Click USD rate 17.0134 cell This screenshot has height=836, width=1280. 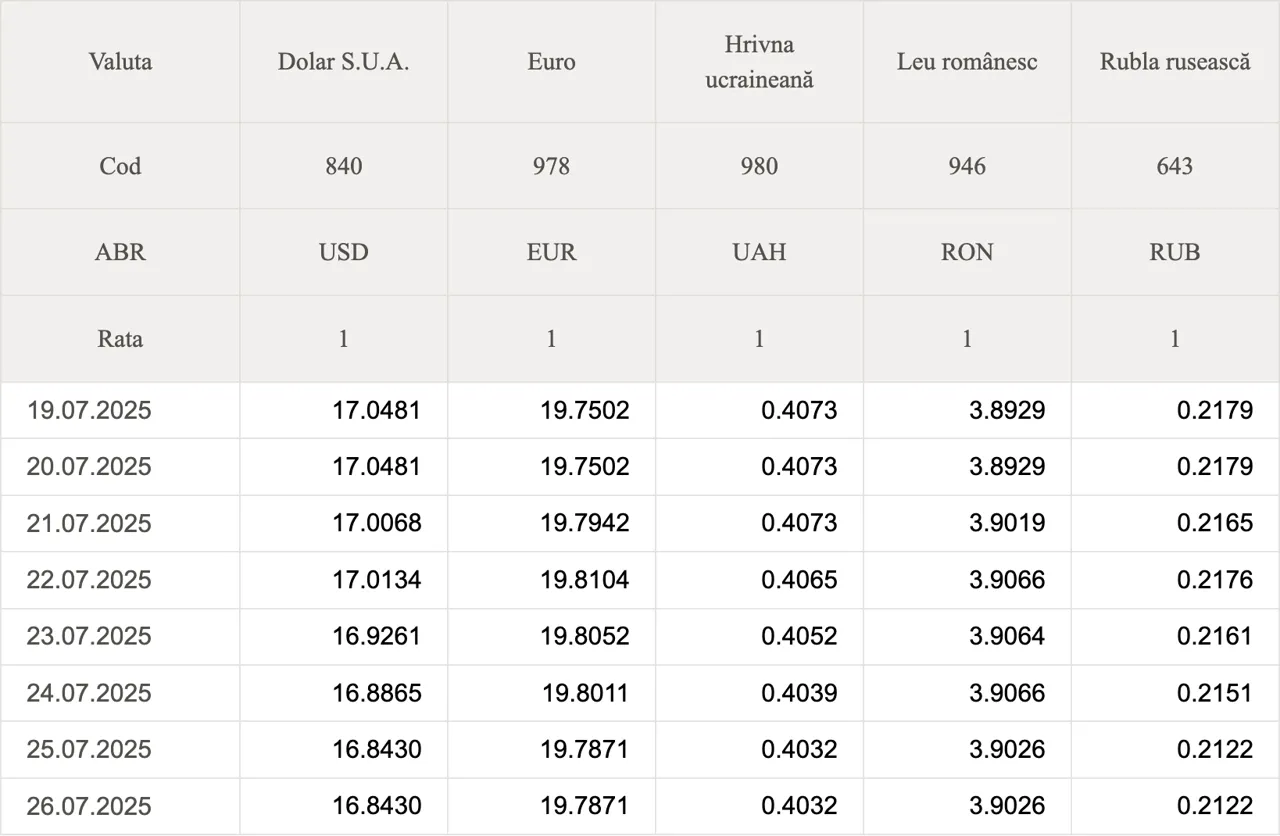[343, 580]
